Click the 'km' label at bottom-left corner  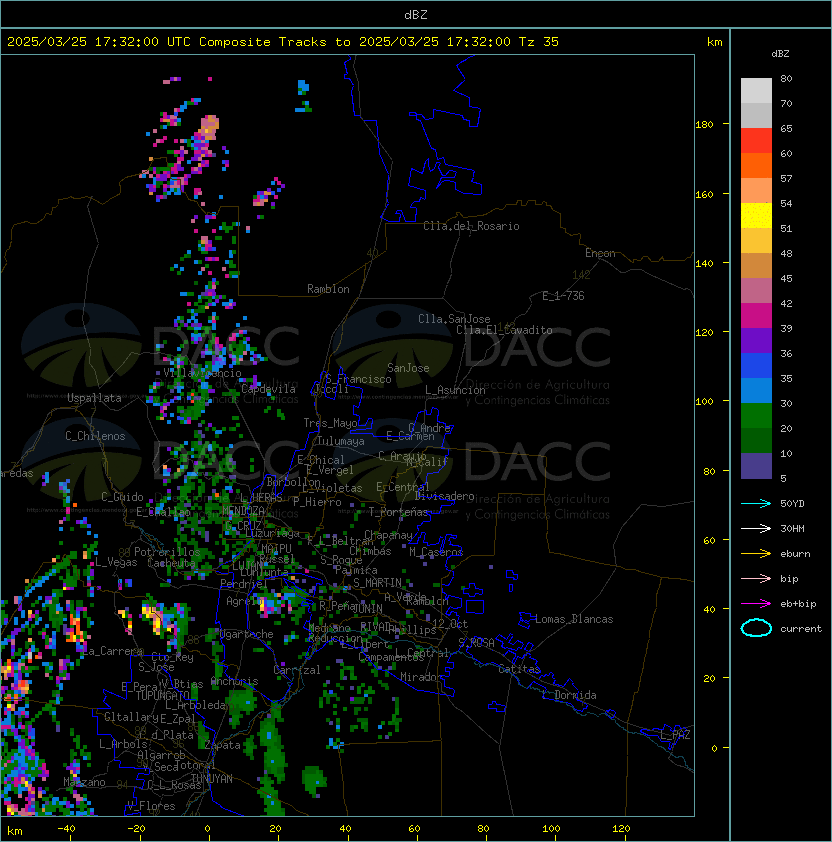point(15,831)
